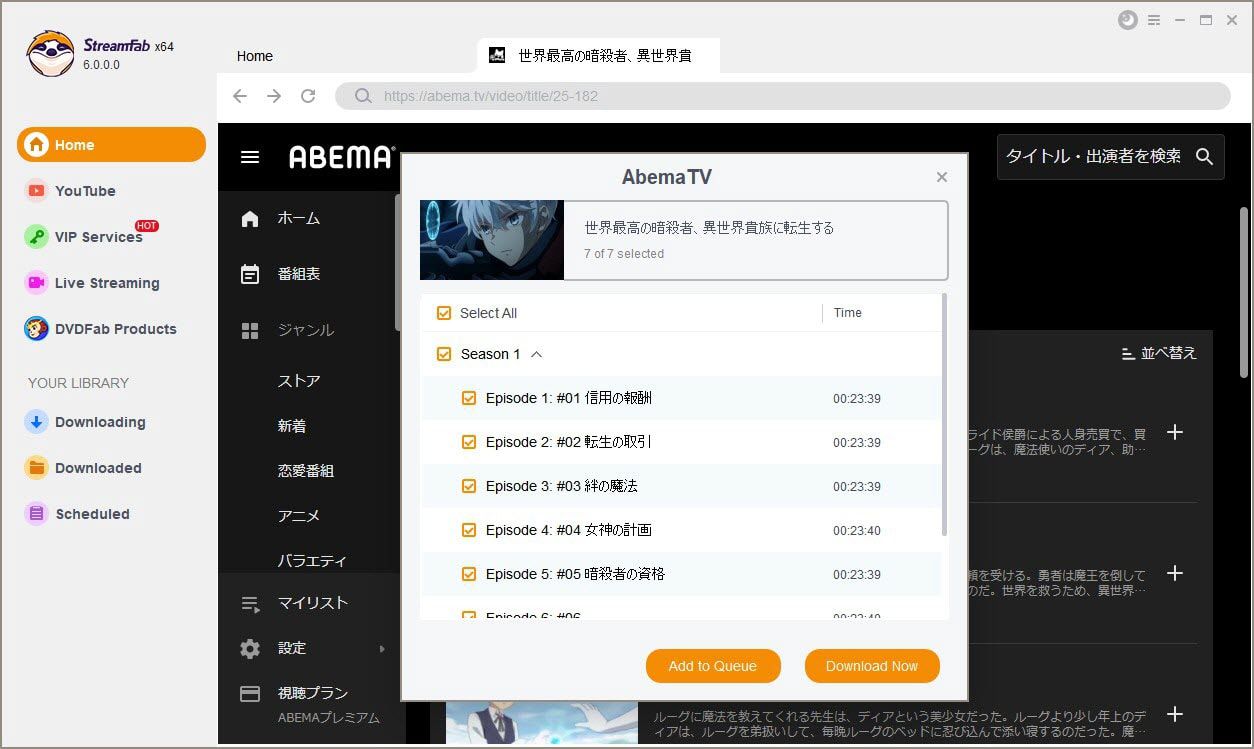The height and width of the screenshot is (749, 1254).
Task: Go back in browser history
Action: pos(240,96)
